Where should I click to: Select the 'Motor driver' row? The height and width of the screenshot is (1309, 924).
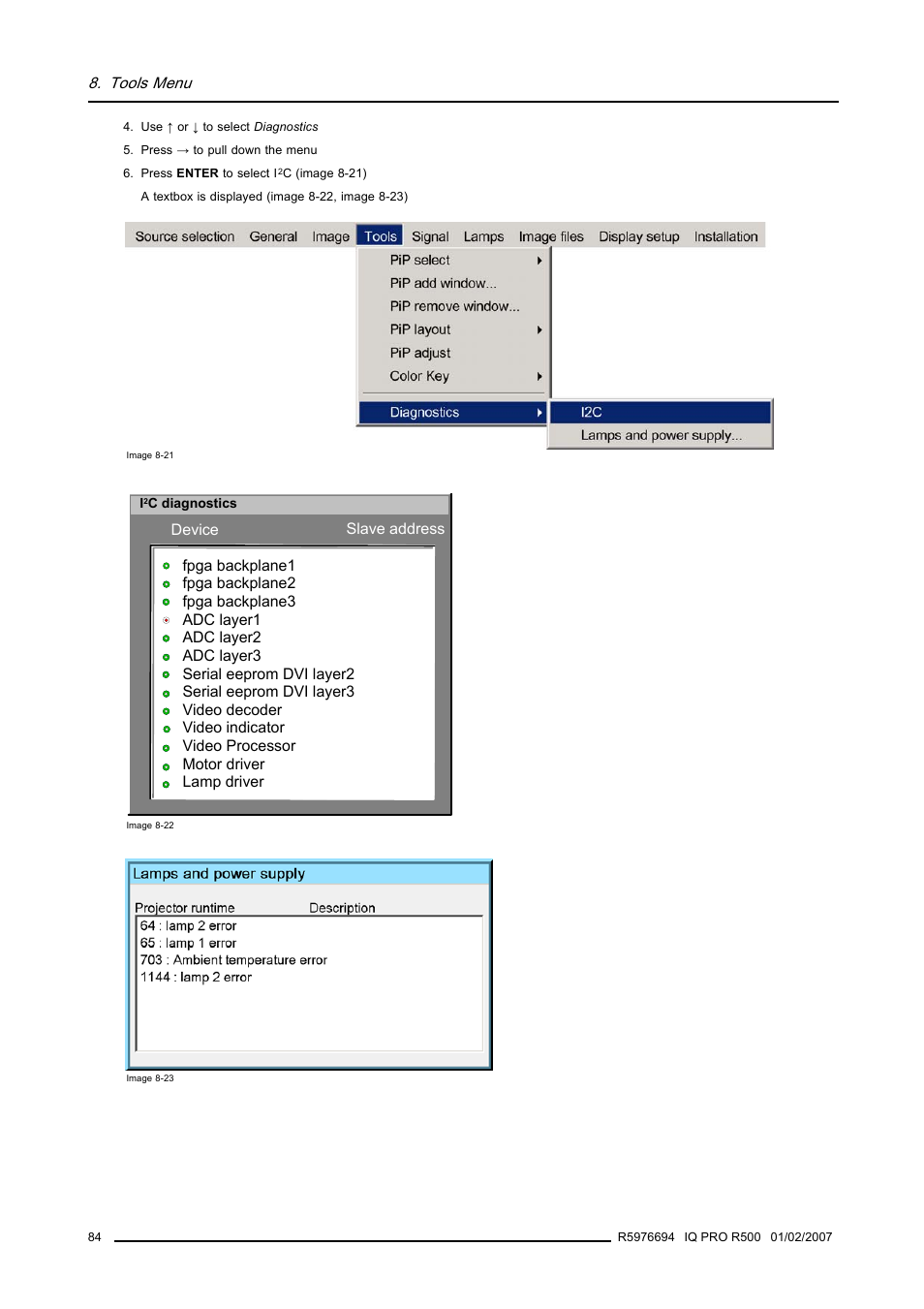[223, 764]
